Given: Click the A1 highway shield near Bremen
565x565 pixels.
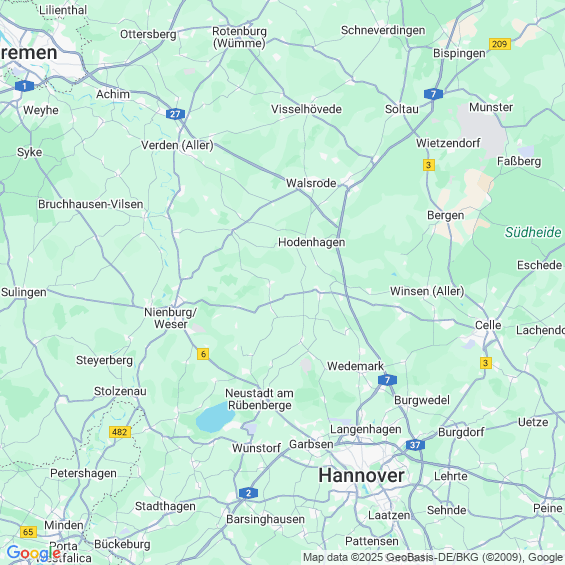Looking at the screenshot, I should pyautogui.click(x=25, y=86).
